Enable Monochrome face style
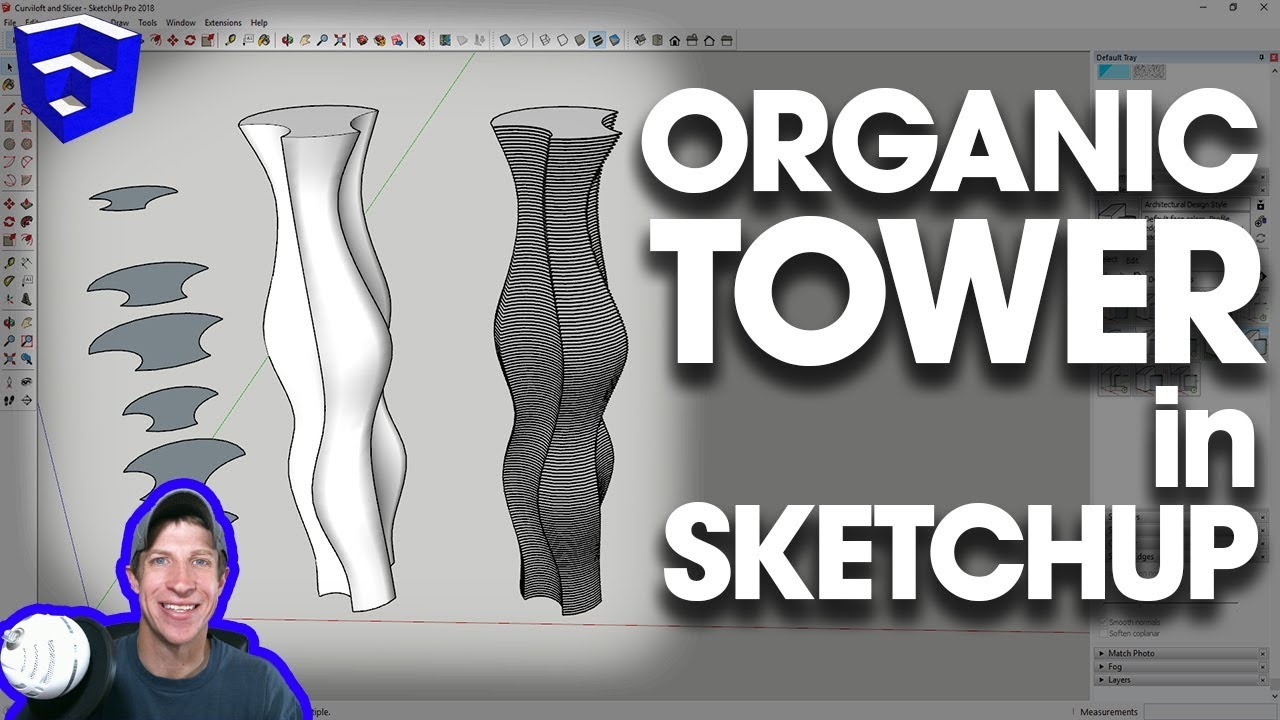Screen dimensions: 1280x720 pyautogui.click(x=614, y=40)
